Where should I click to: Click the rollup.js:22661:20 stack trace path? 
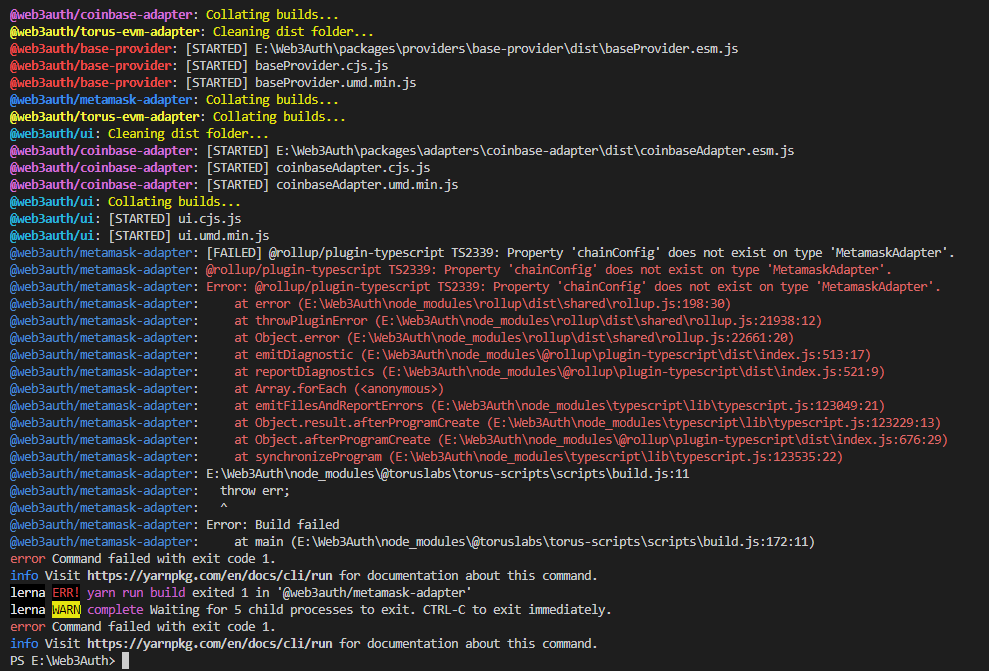click(x=570, y=338)
